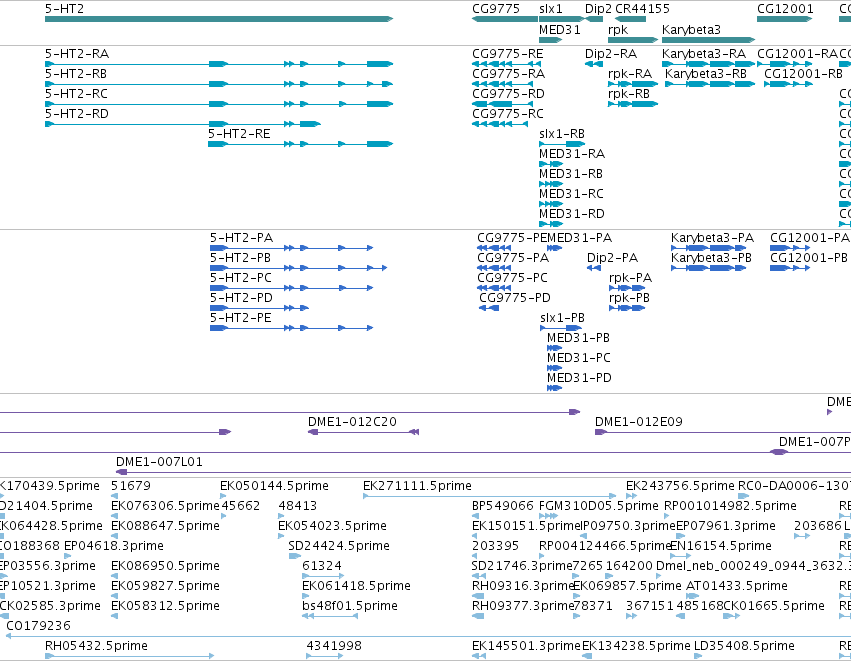Select protein CG9775-PD label
The width and height of the screenshot is (851, 661).
tap(515, 298)
